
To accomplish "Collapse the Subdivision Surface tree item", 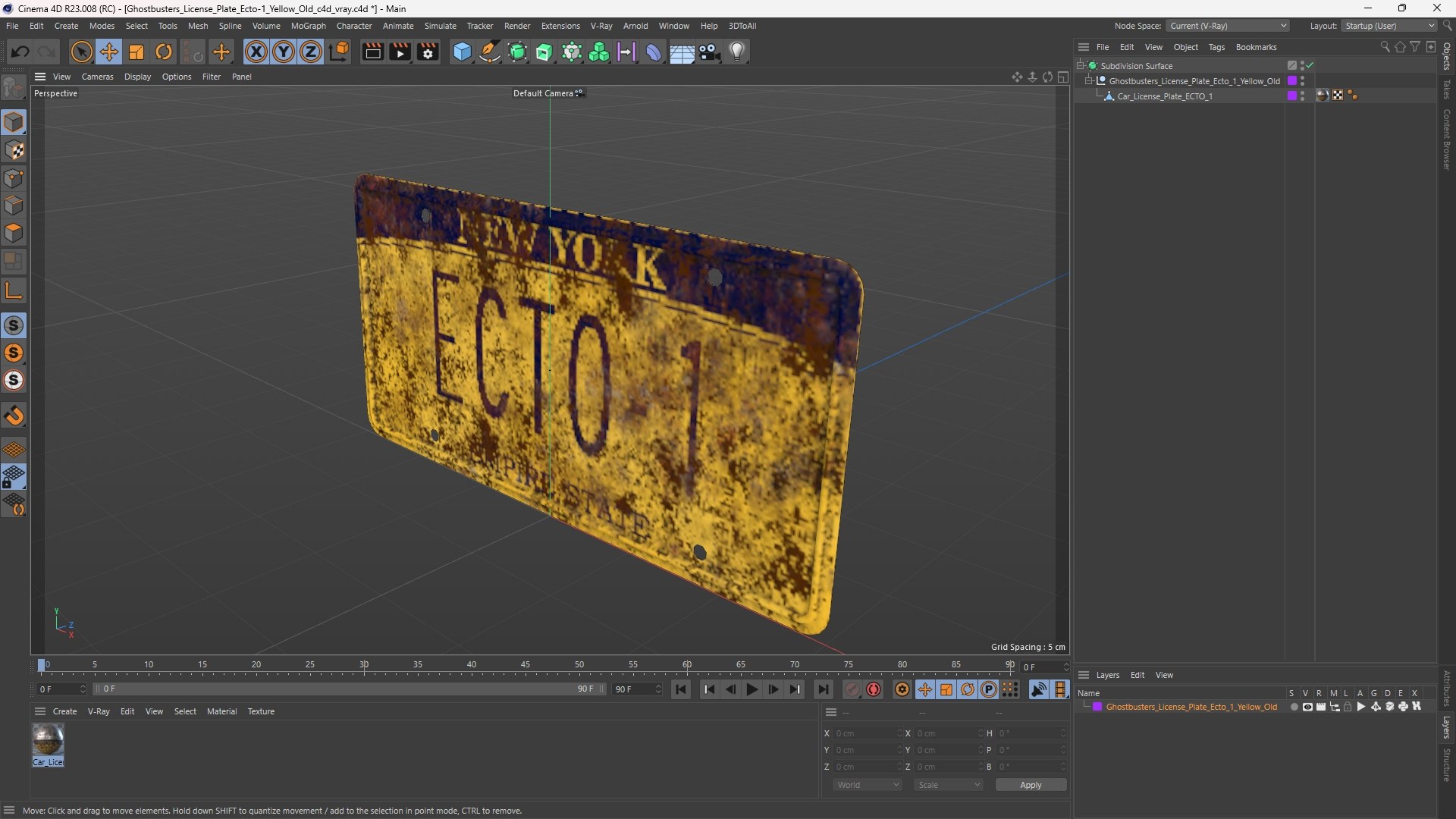I will pos(1081,66).
